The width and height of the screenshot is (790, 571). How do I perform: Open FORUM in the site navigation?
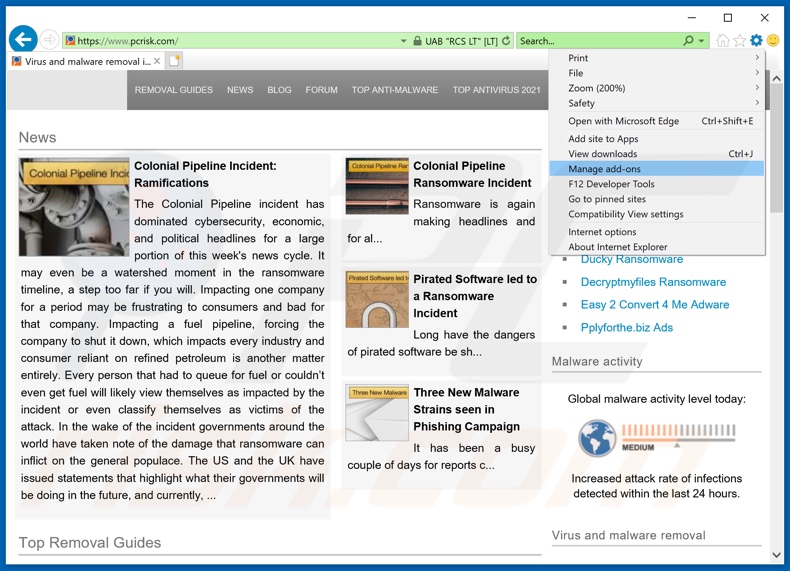pos(321,90)
